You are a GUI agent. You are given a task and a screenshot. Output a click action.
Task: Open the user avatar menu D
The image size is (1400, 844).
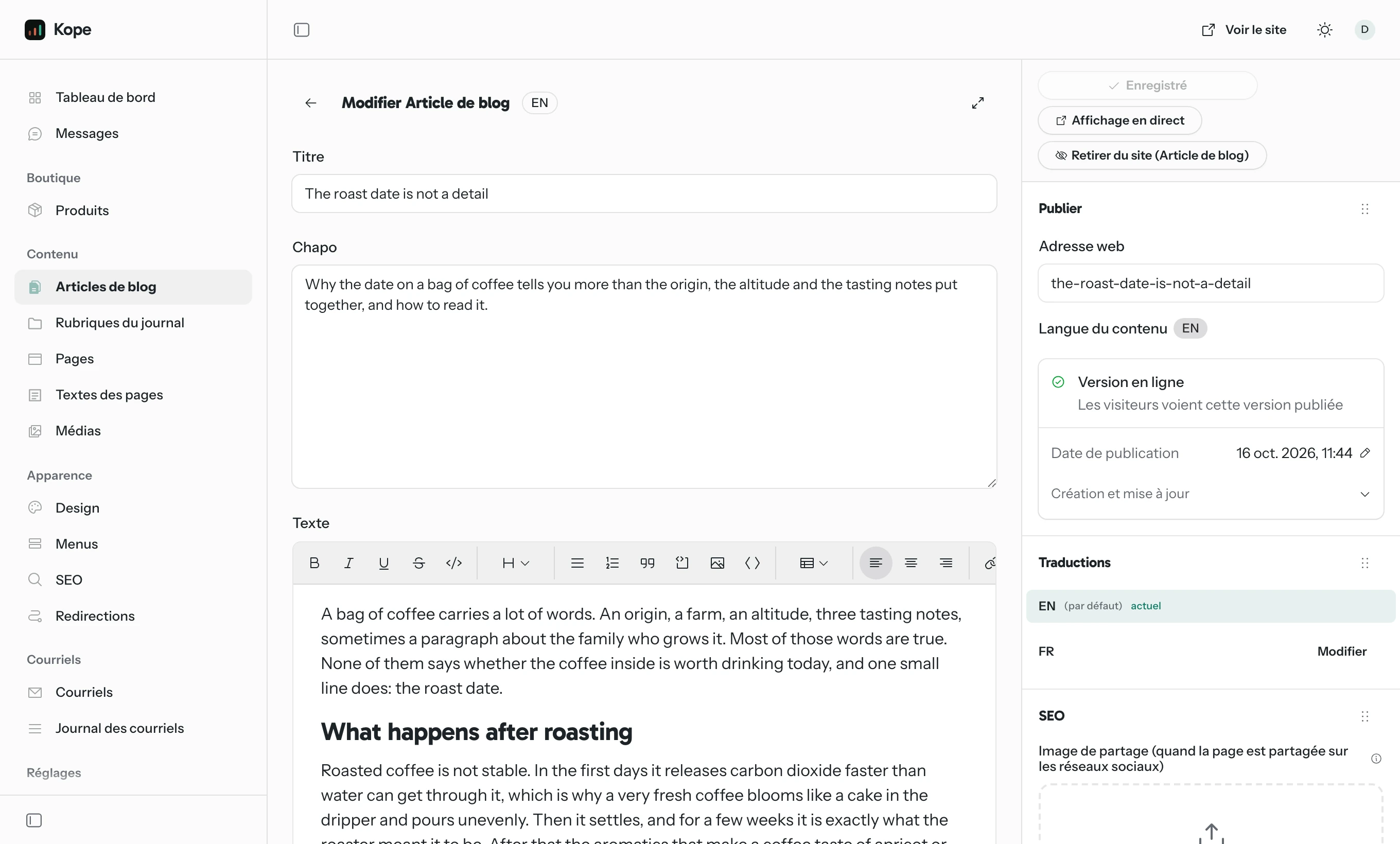1365,29
